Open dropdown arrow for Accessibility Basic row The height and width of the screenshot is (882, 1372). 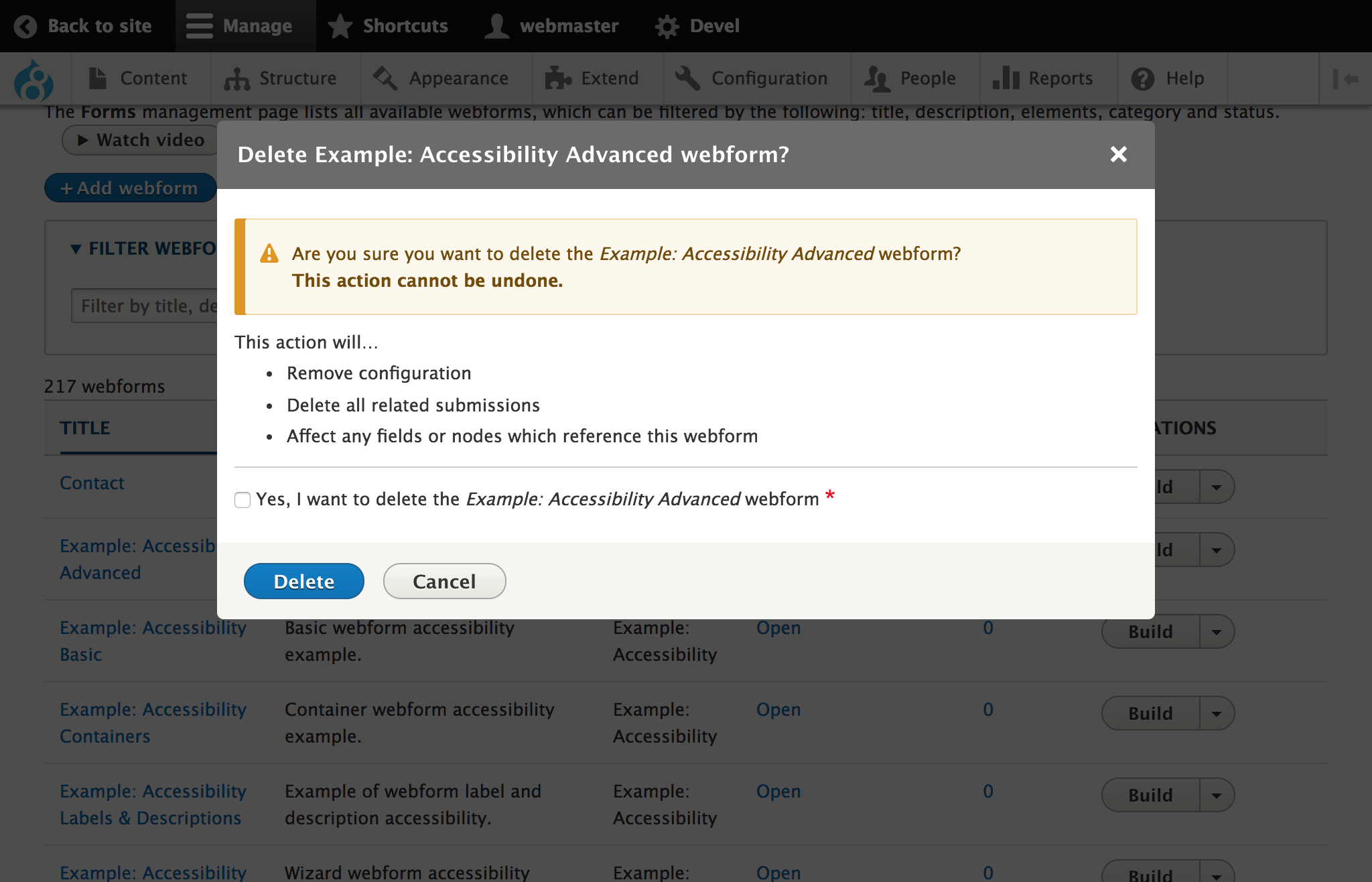point(1217,632)
